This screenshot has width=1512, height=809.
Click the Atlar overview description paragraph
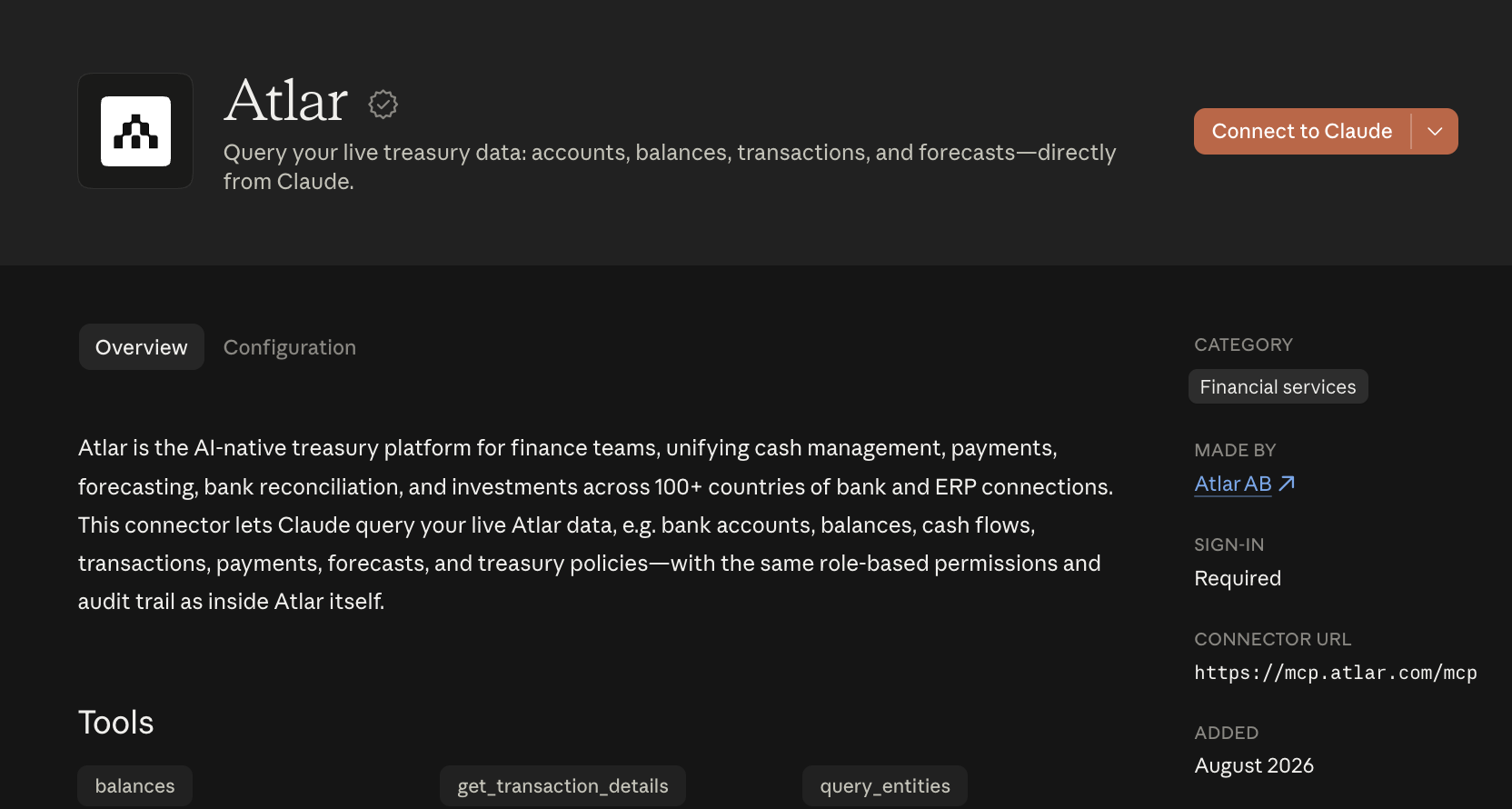click(x=596, y=524)
